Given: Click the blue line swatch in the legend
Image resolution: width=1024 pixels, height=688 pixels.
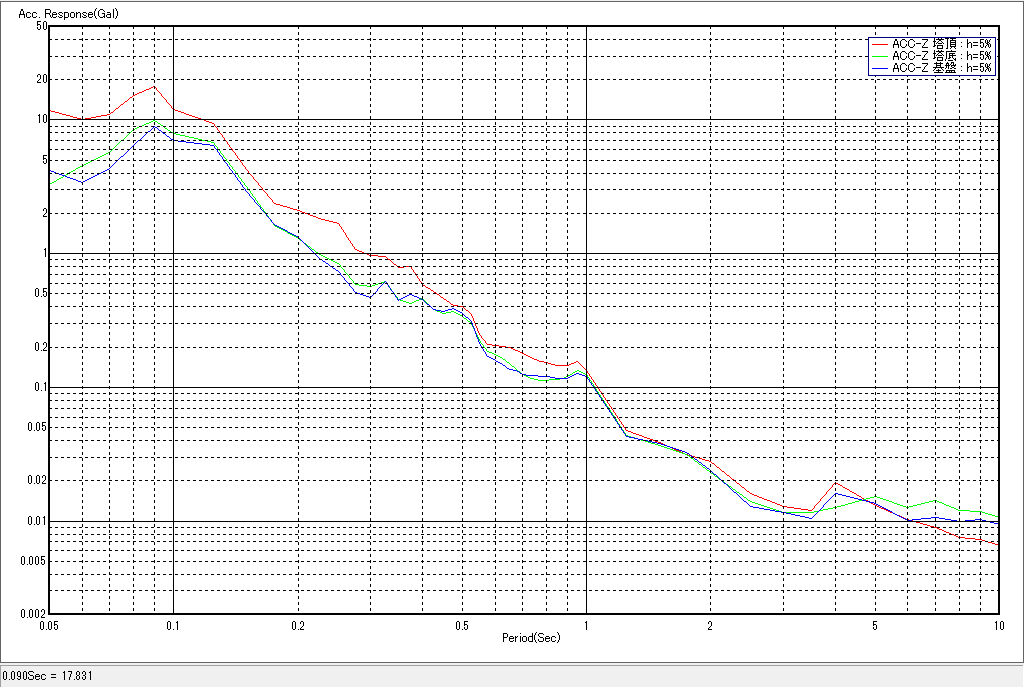Looking at the screenshot, I should 879,68.
